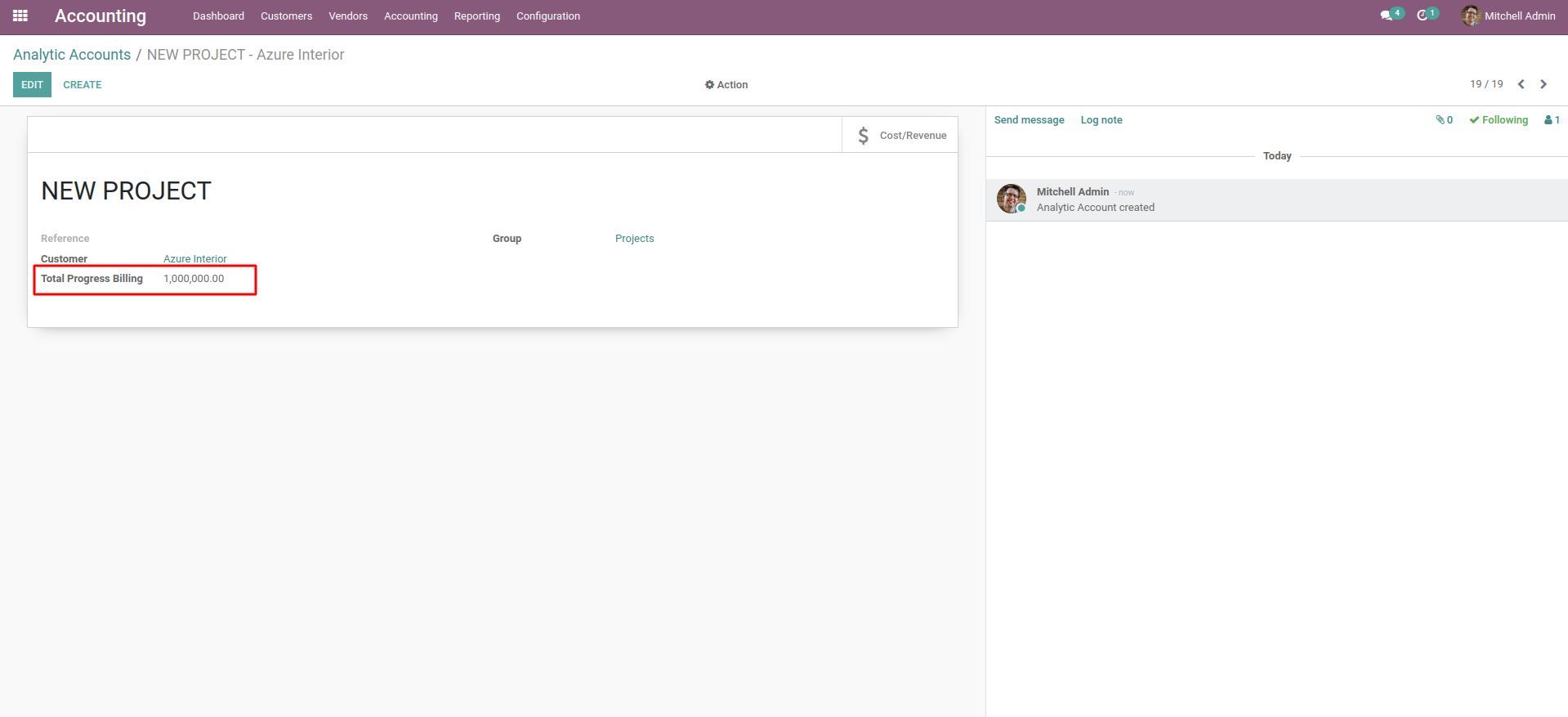The height and width of the screenshot is (717, 1568).
Task: Click the 'now' message timestamp
Action: (1126, 193)
